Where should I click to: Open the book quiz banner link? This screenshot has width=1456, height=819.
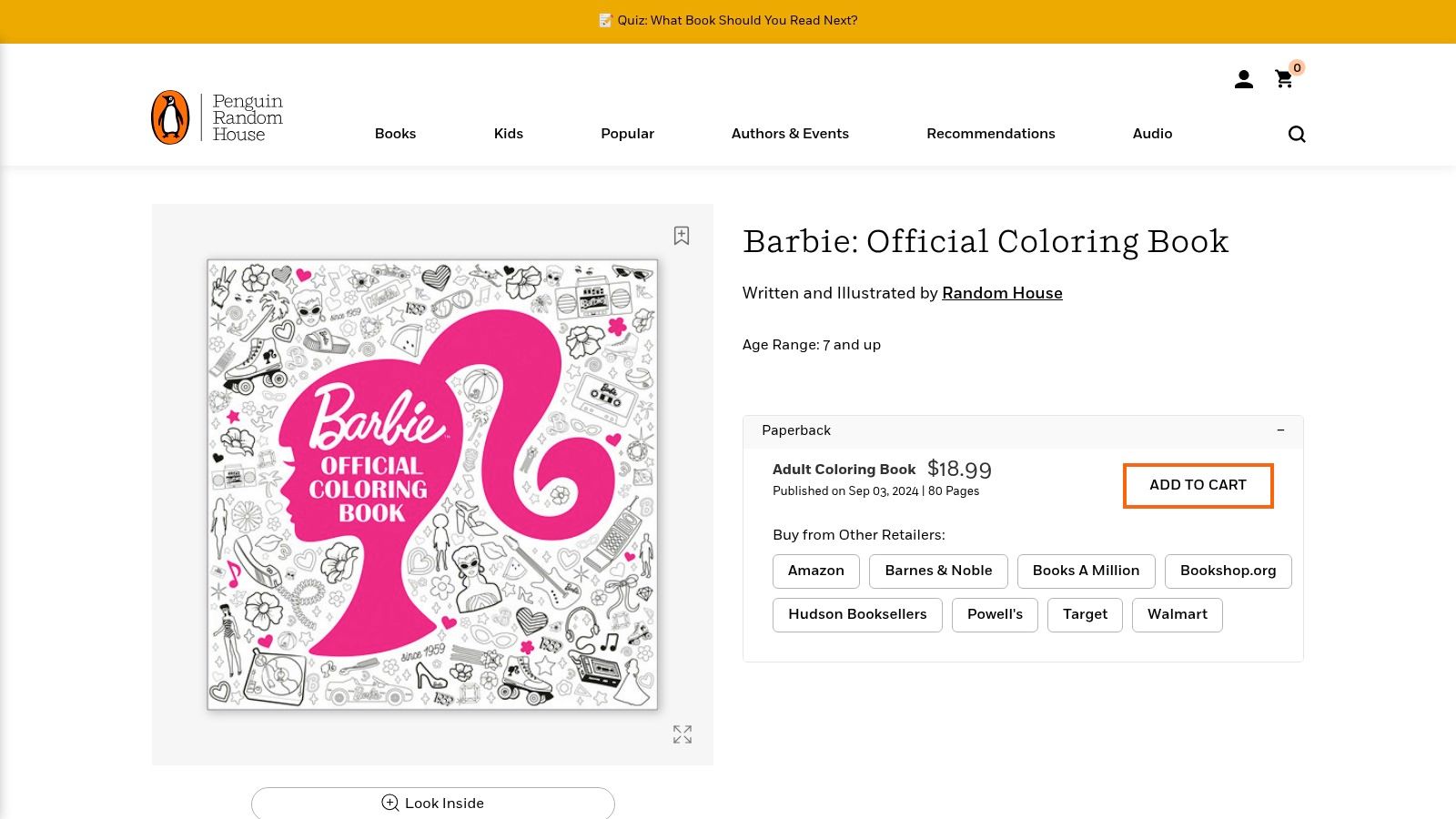click(737, 20)
